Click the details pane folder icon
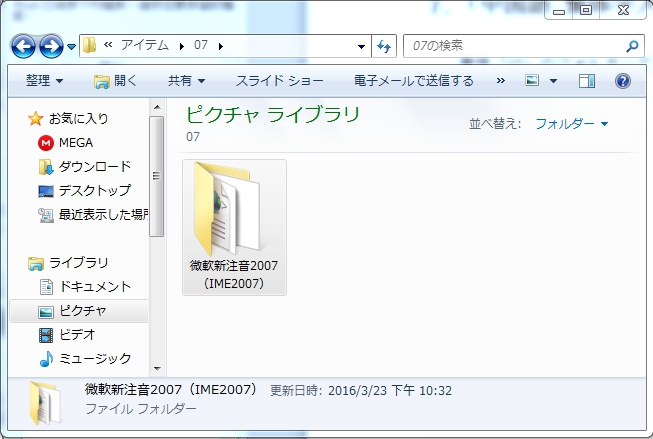Image resolution: width=653 pixels, height=439 pixels. tap(45, 404)
